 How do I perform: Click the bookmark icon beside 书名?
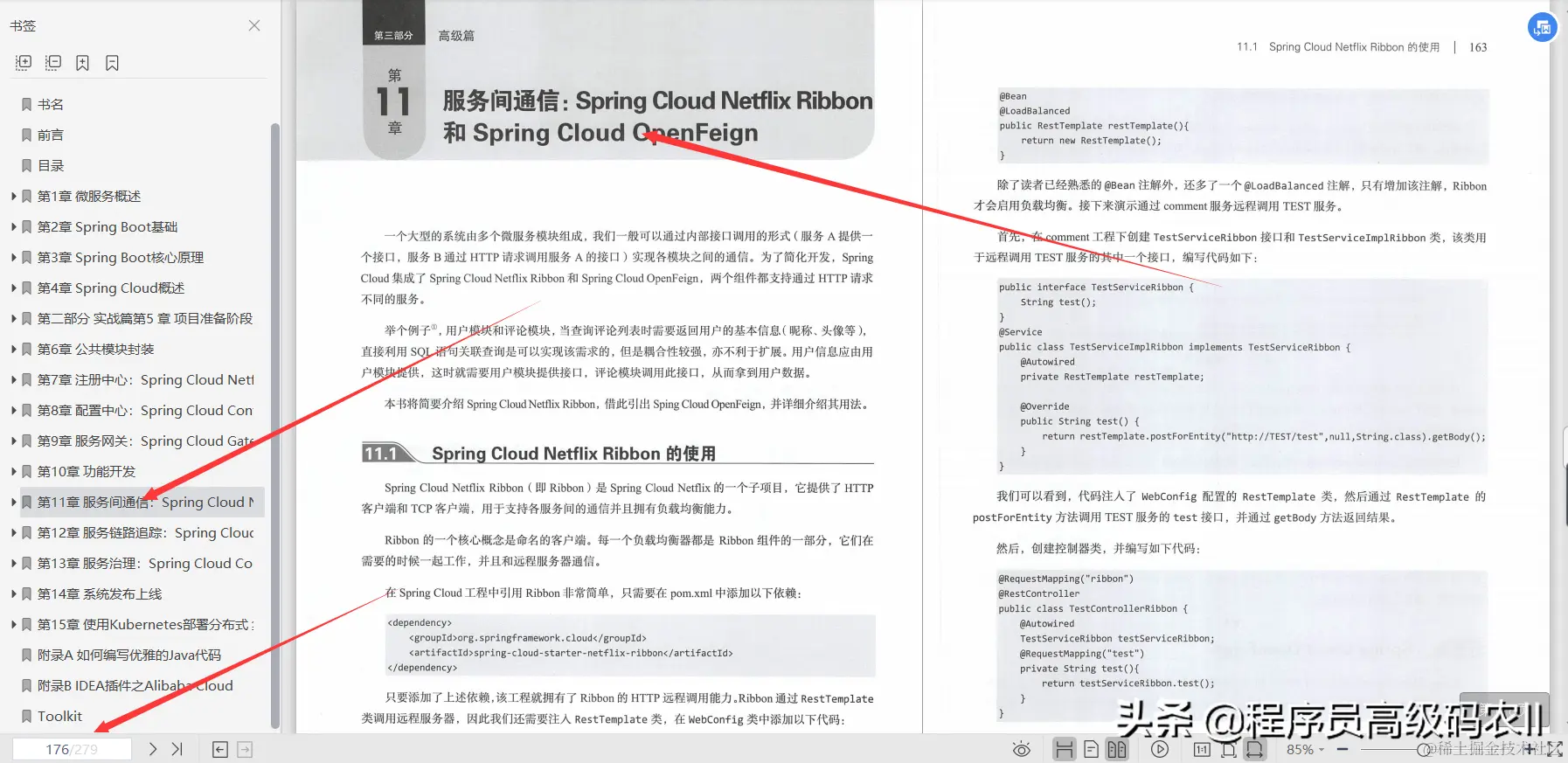(x=26, y=104)
